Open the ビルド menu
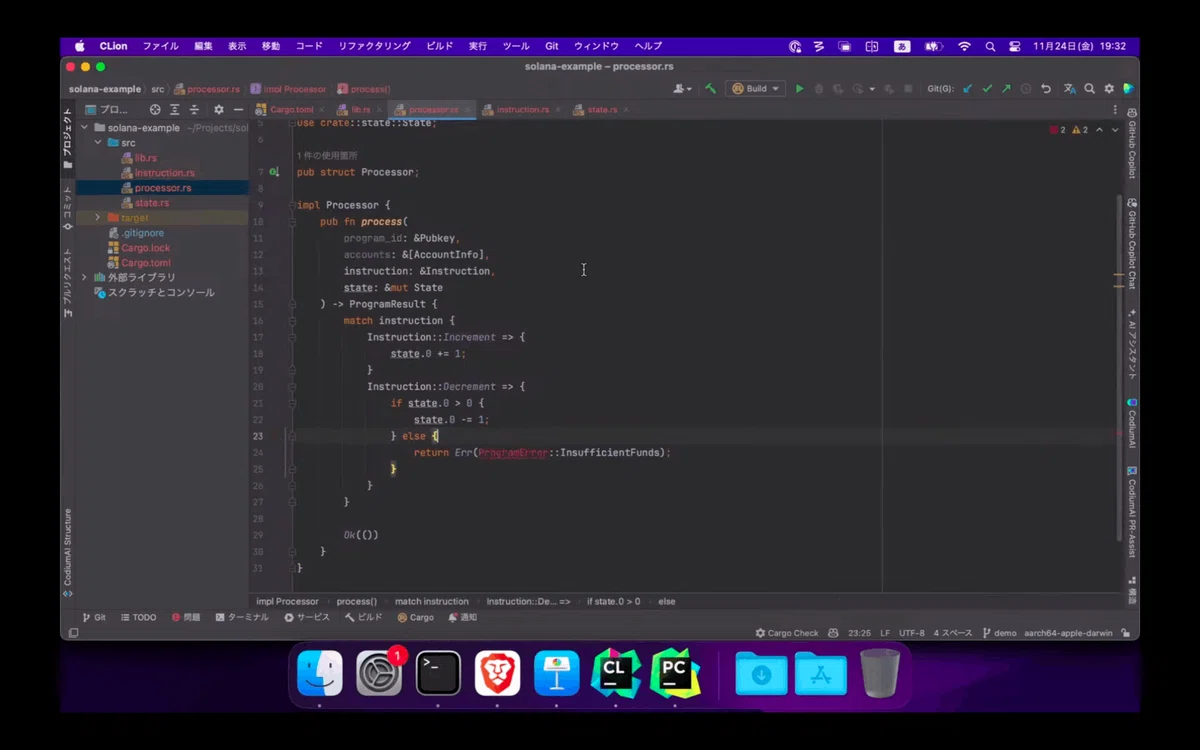The height and width of the screenshot is (750, 1200). 439,46
